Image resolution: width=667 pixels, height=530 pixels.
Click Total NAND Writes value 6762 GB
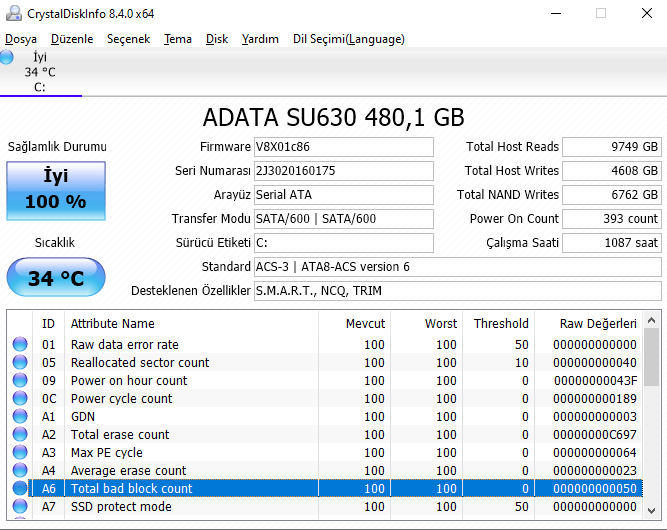[612, 195]
